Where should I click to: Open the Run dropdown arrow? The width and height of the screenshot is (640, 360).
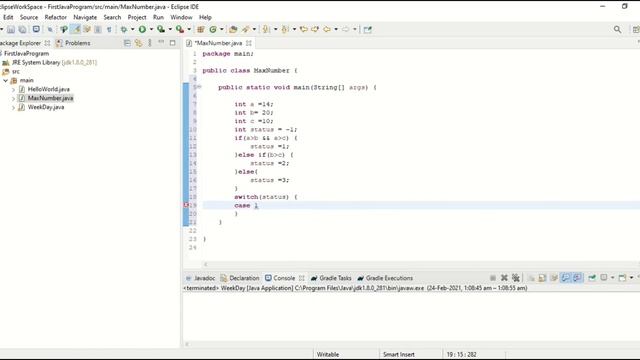pos(151,29)
